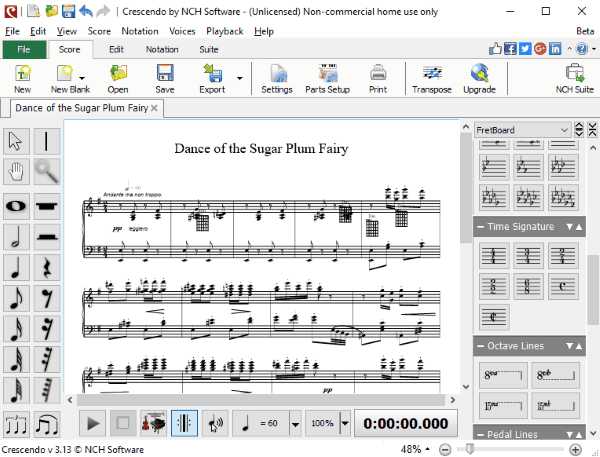600x457 pixels.
Task: Choose the whole note tool
Action: 16,206
